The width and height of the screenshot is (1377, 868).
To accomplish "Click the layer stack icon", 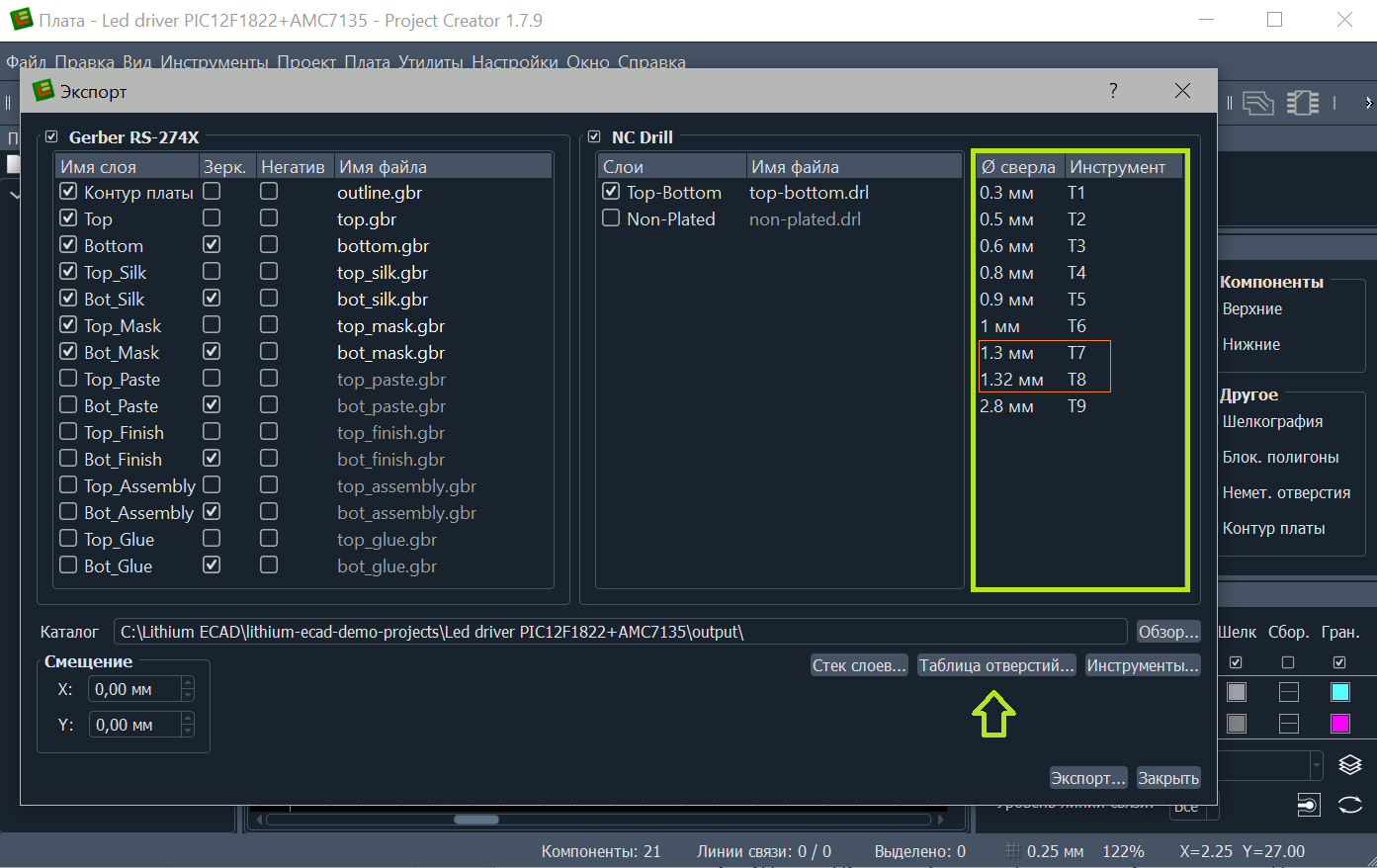I will click(x=1350, y=764).
